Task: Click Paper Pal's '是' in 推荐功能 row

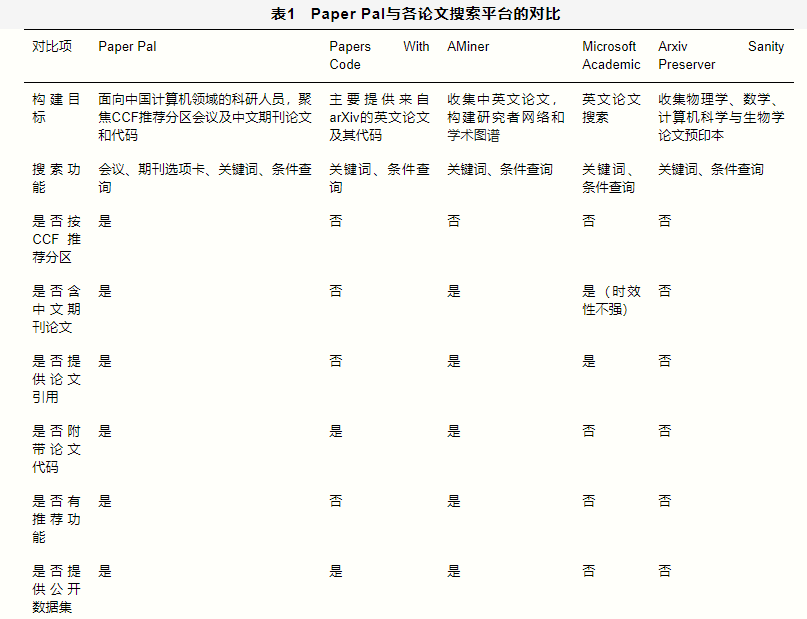Action: [105, 501]
